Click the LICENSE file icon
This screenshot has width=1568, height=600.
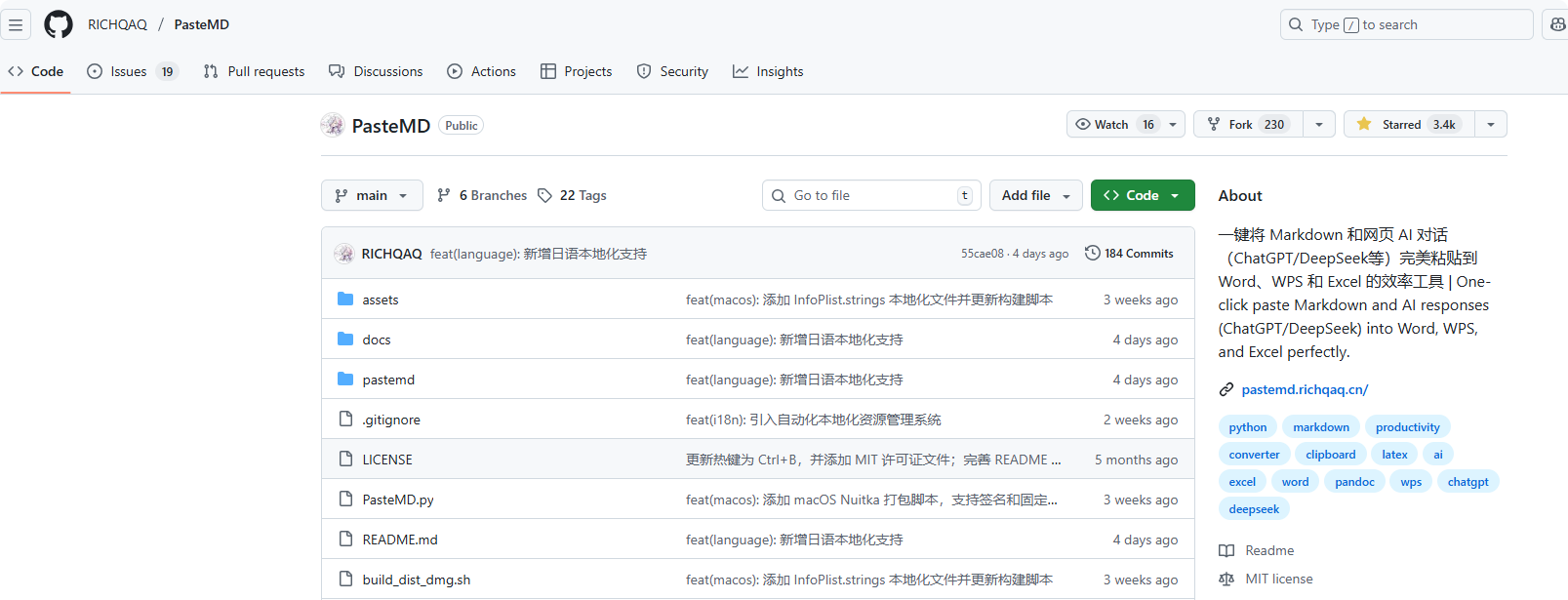tap(345, 459)
